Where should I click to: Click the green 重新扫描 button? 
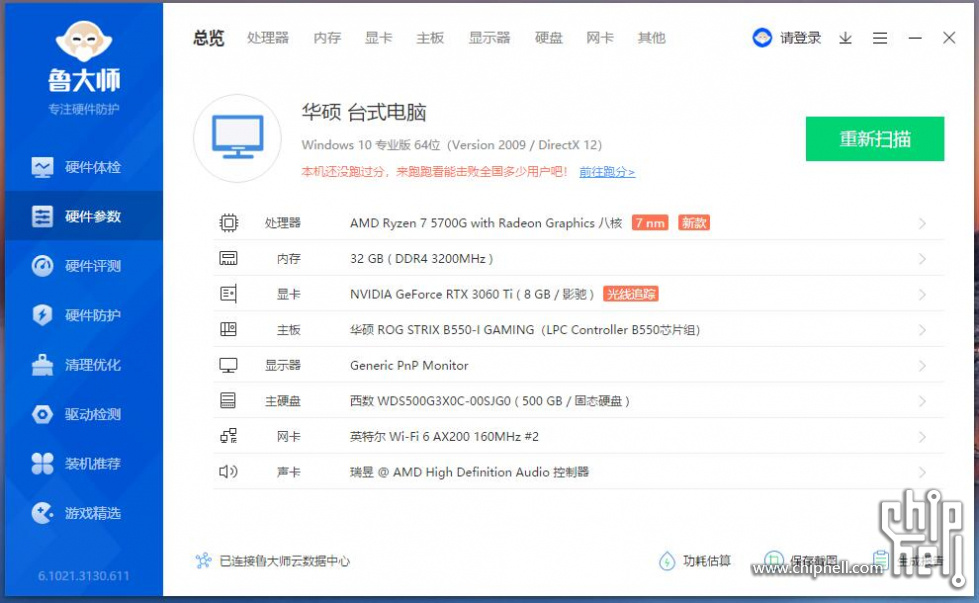click(x=875, y=139)
